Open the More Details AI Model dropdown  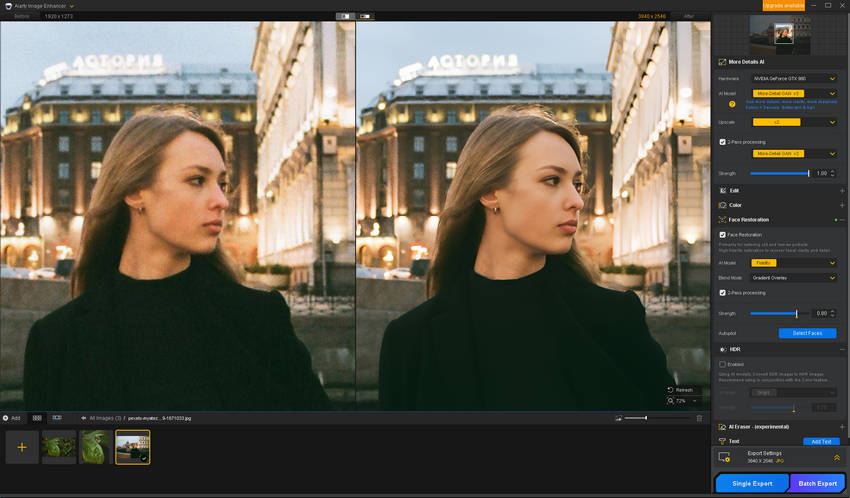(794, 93)
